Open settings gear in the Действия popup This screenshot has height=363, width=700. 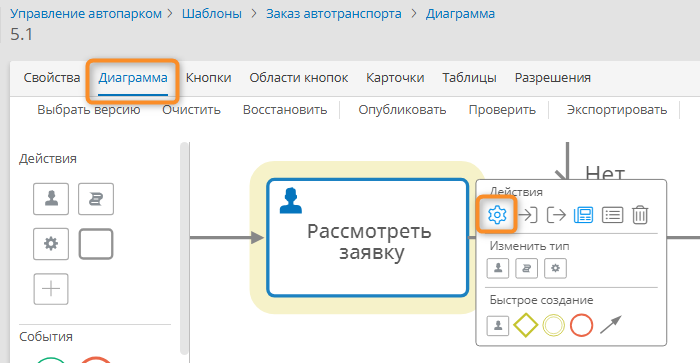click(x=497, y=215)
